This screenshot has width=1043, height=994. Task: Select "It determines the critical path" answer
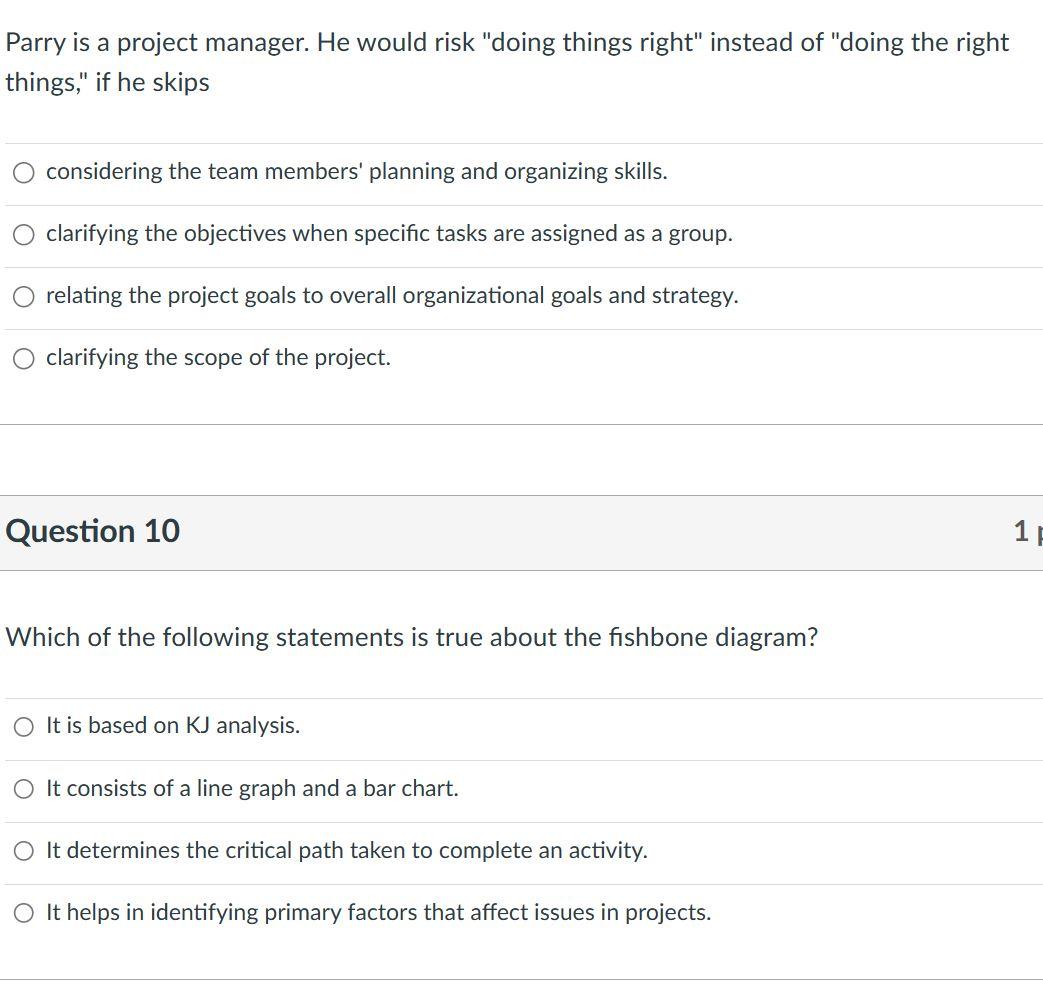point(23,850)
